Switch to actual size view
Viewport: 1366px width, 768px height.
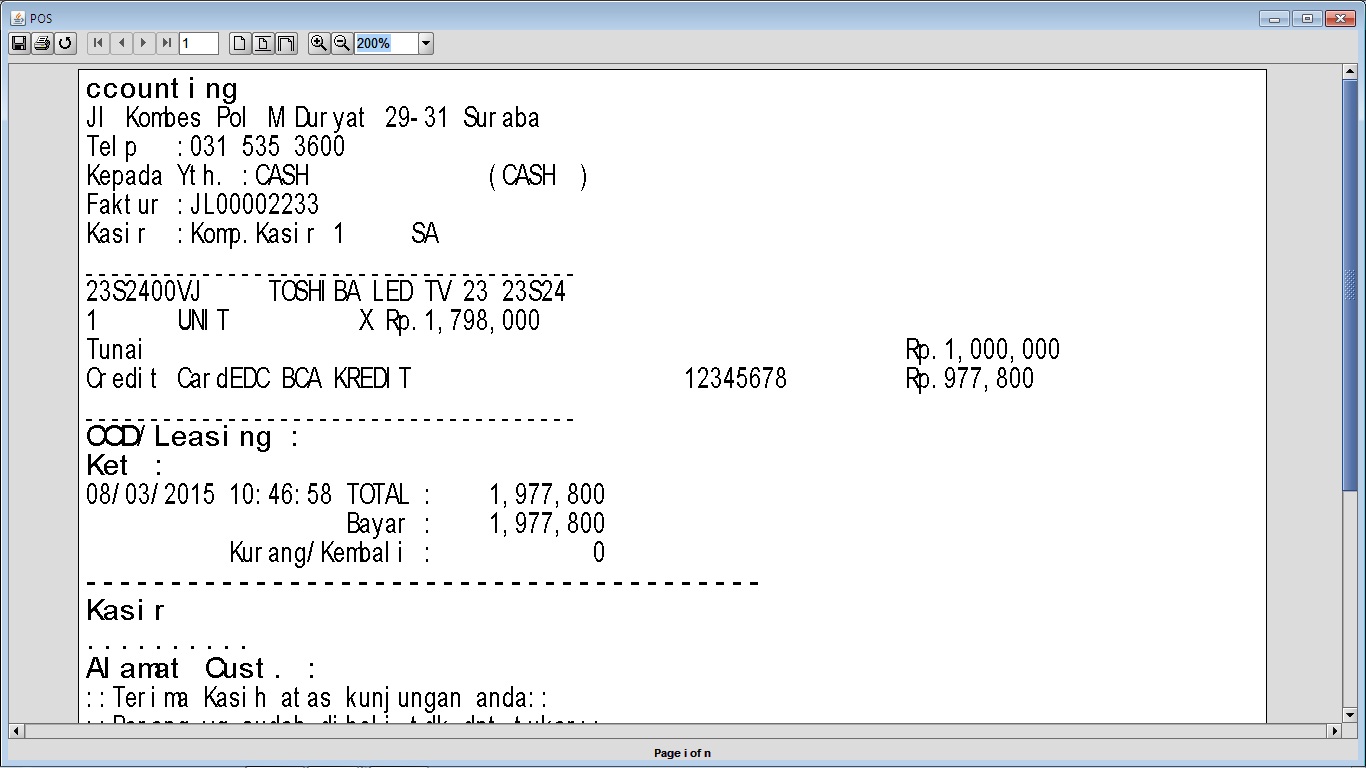click(x=239, y=43)
